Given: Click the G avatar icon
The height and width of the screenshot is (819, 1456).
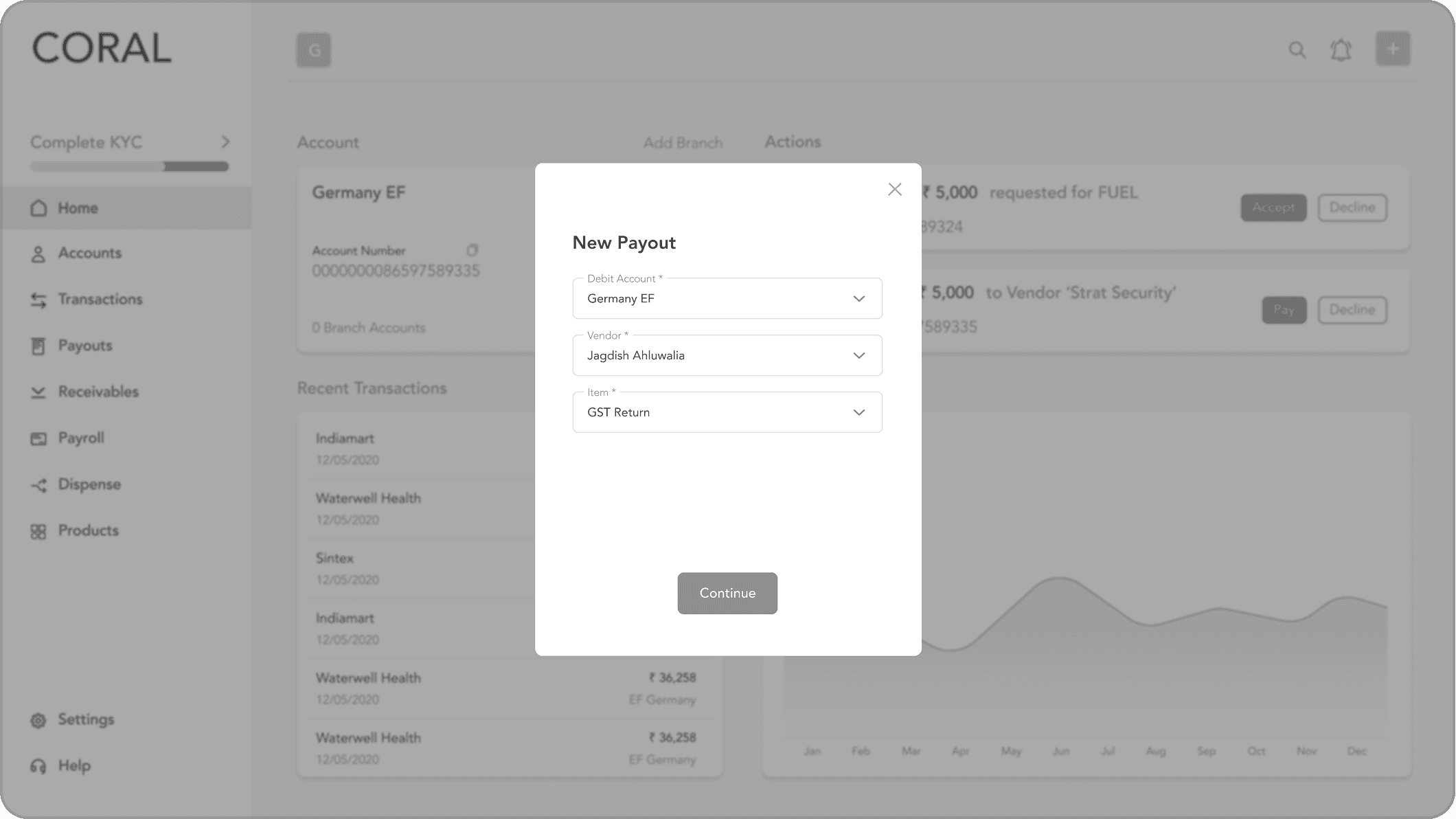Looking at the screenshot, I should 314,50.
